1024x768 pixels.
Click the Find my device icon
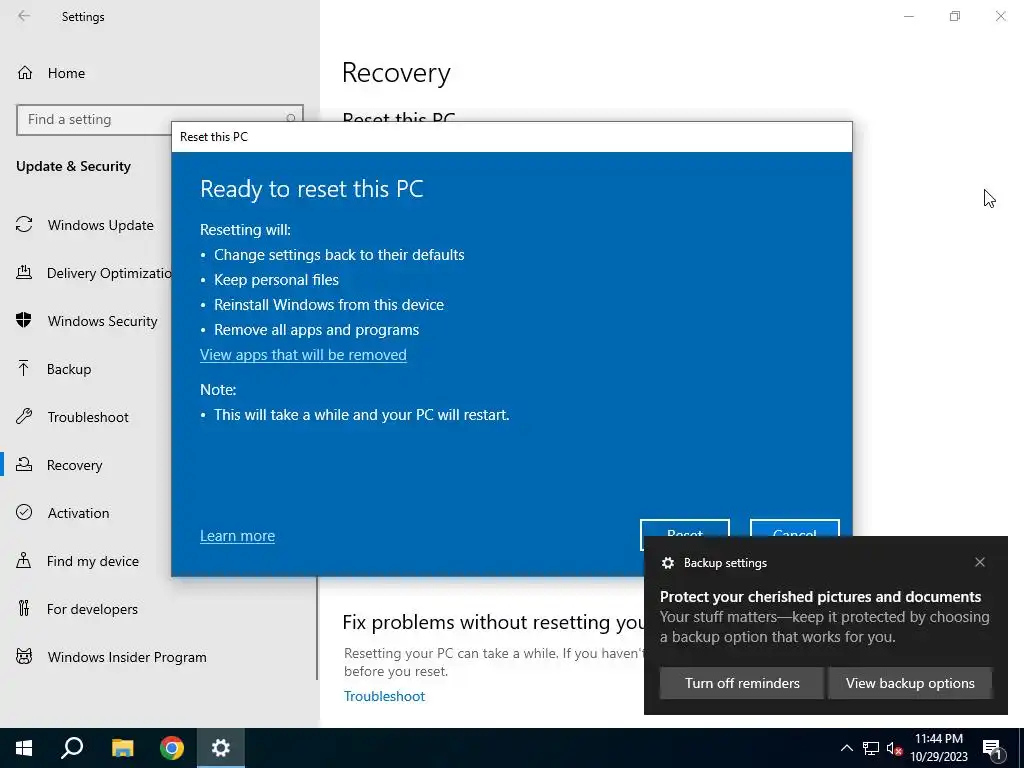(24, 560)
